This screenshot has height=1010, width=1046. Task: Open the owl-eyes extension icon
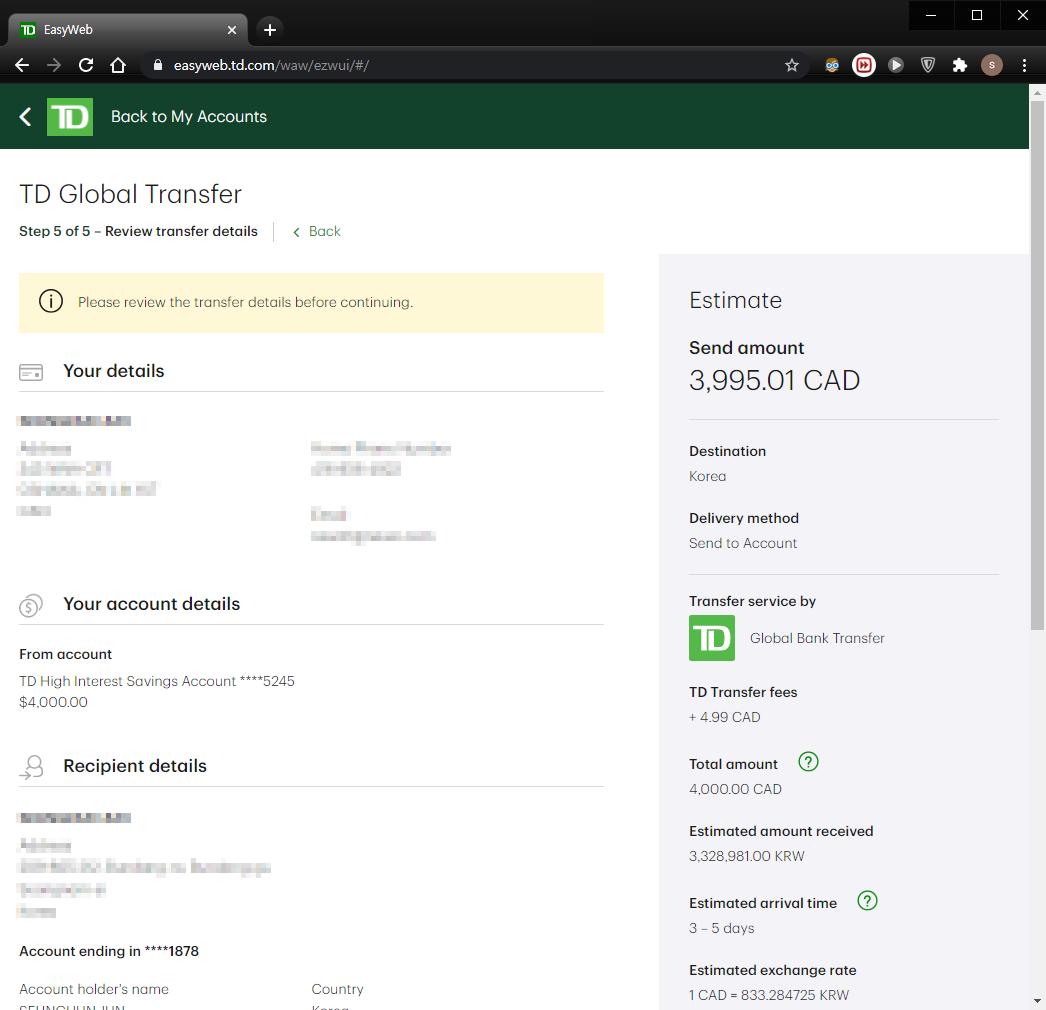tap(832, 65)
